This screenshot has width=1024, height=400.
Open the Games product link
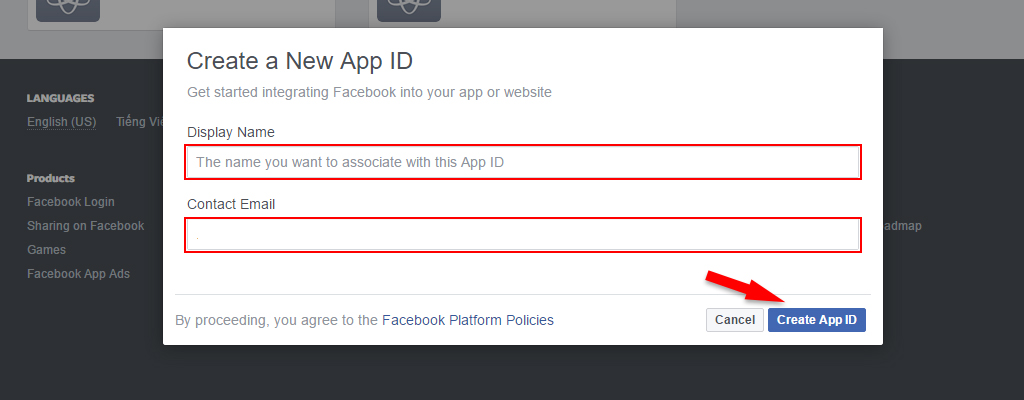[46, 250]
